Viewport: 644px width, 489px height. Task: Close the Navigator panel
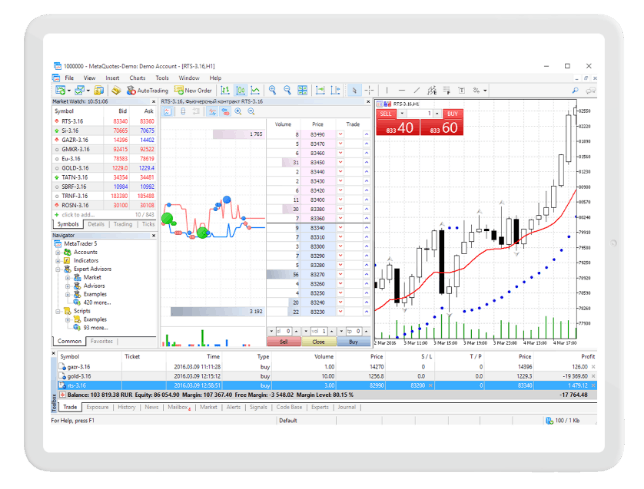[x=154, y=235]
